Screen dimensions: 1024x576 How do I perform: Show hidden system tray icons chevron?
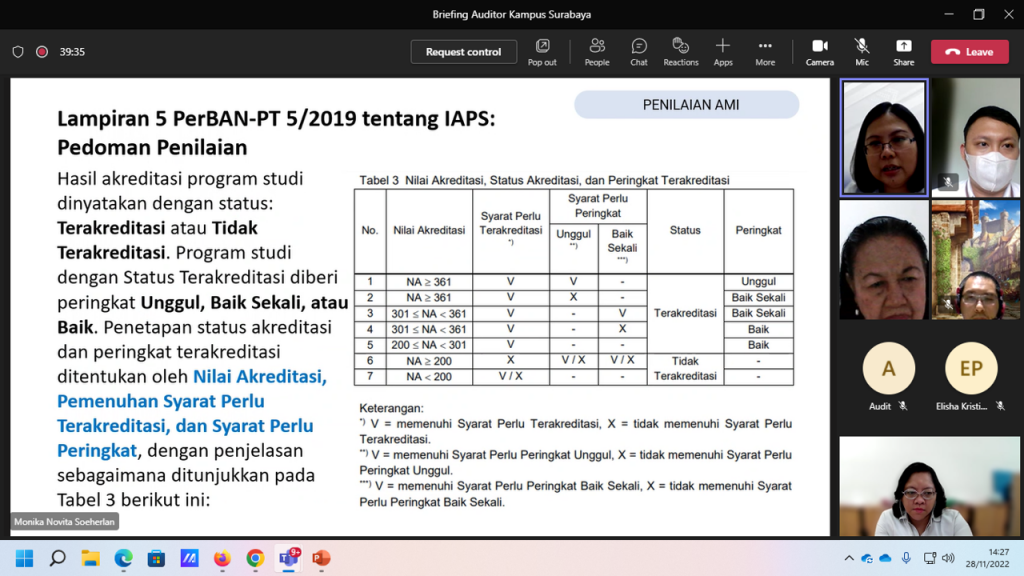click(x=849, y=558)
